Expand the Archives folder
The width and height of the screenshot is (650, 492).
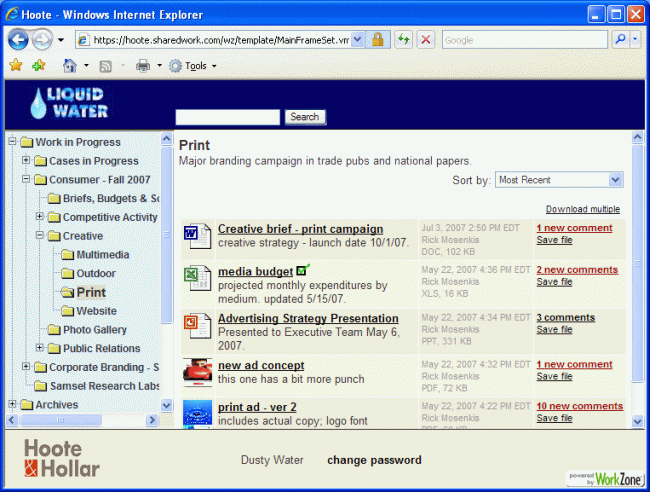(12, 404)
